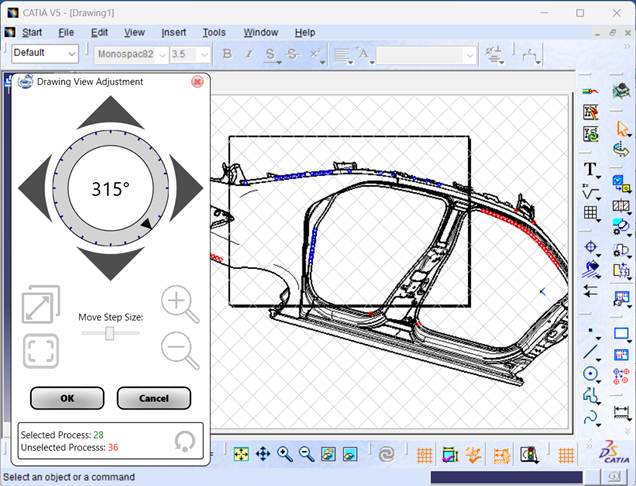636x486 pixels.
Task: Open the Help menu
Action: (x=305, y=32)
